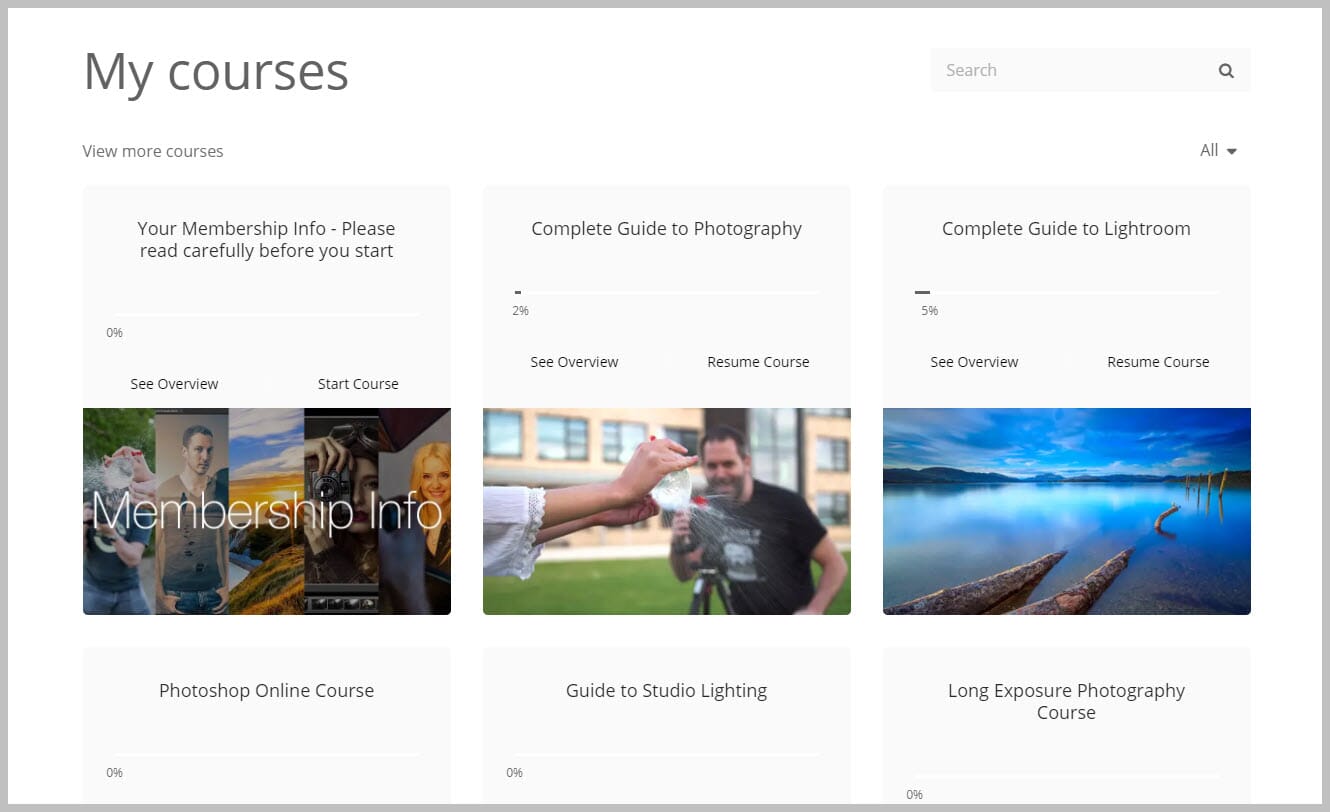Click the 0% progress bar for Photoshop course

pos(267,754)
